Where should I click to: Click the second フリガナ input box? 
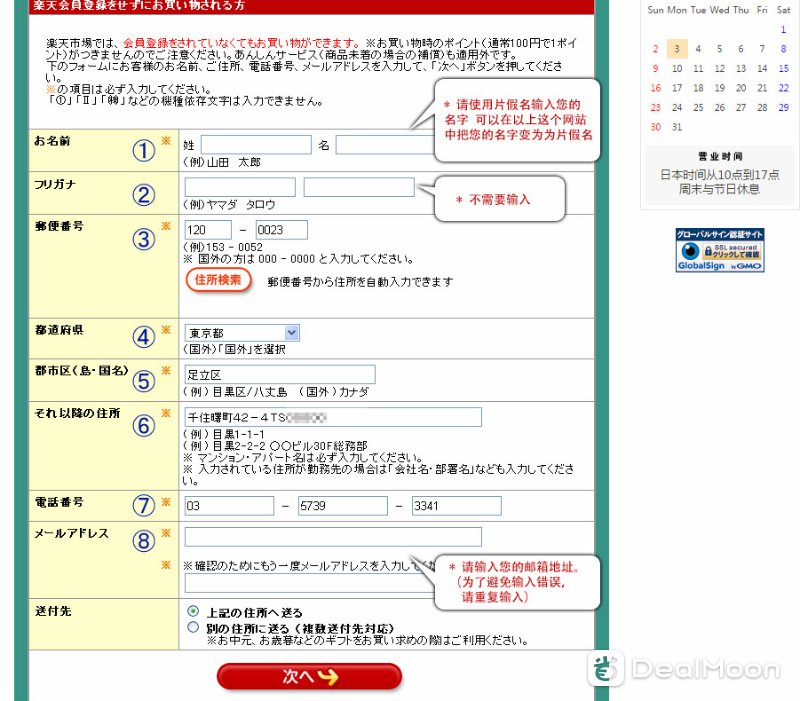pos(359,187)
